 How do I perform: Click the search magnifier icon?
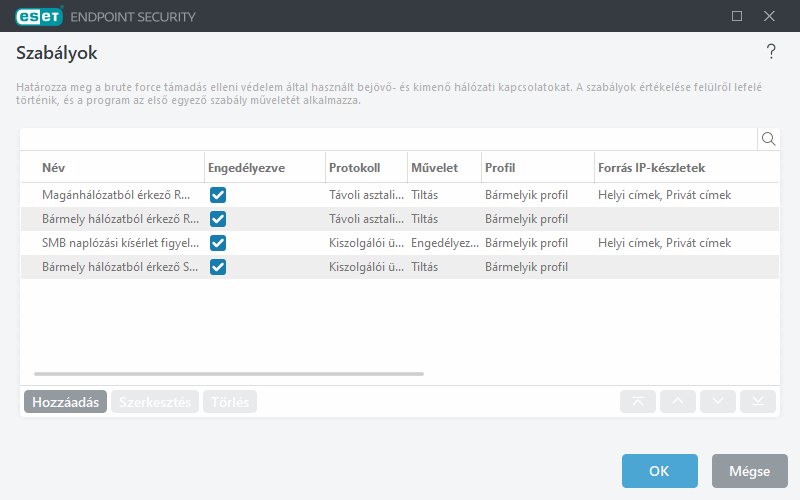point(768,139)
